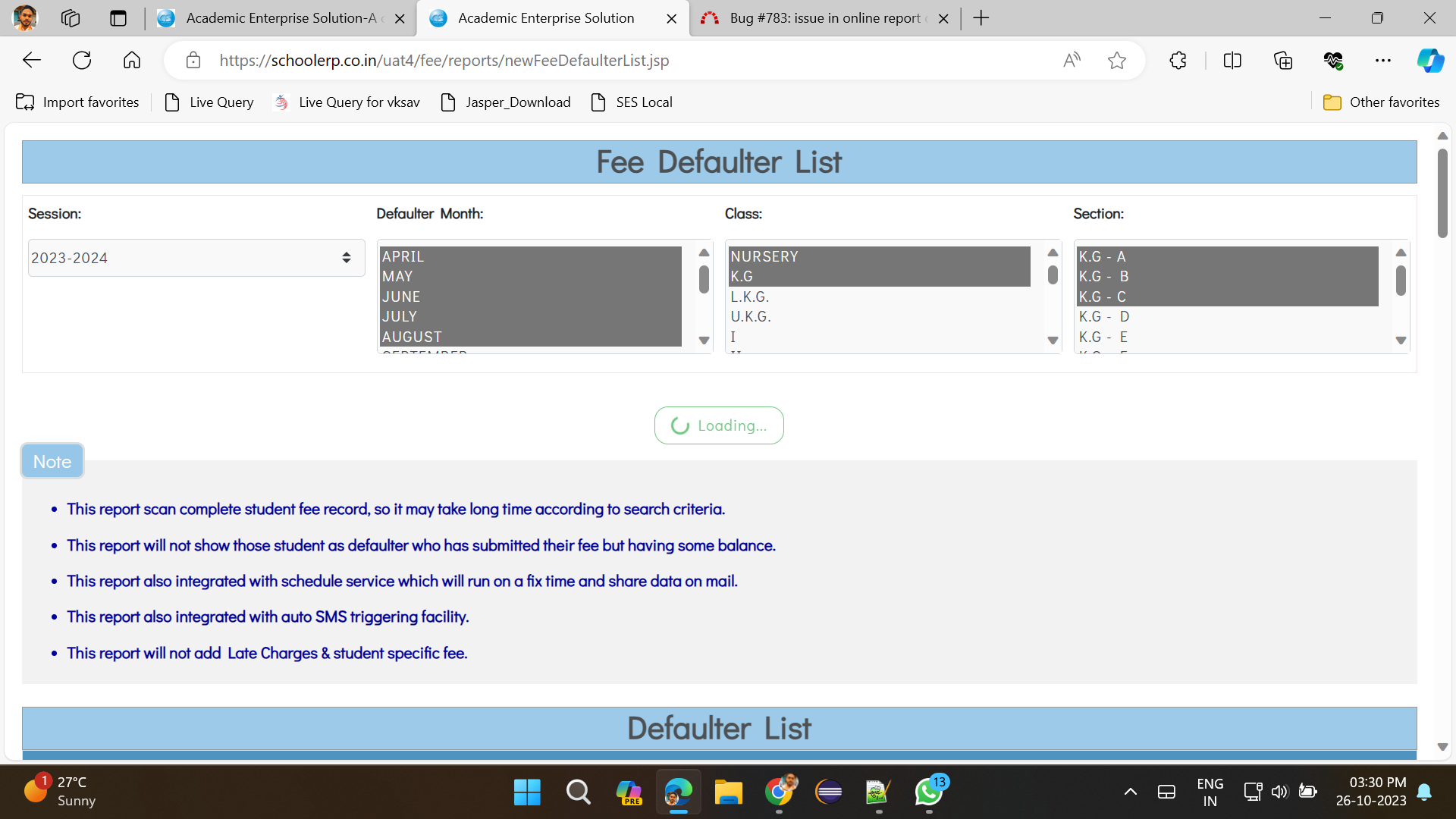
Task: Click the home page icon
Action: (x=132, y=61)
